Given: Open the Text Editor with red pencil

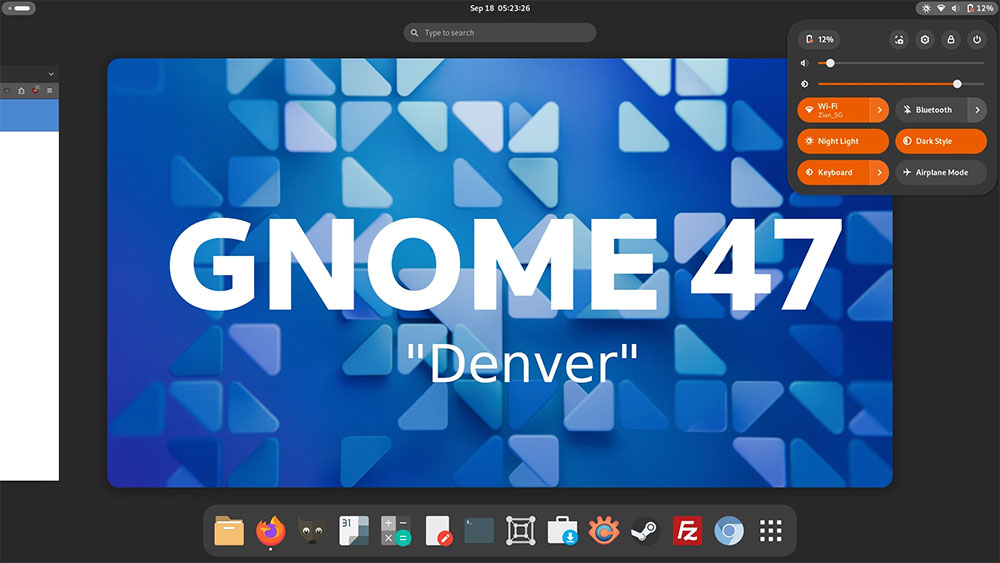Looking at the screenshot, I should [438, 530].
